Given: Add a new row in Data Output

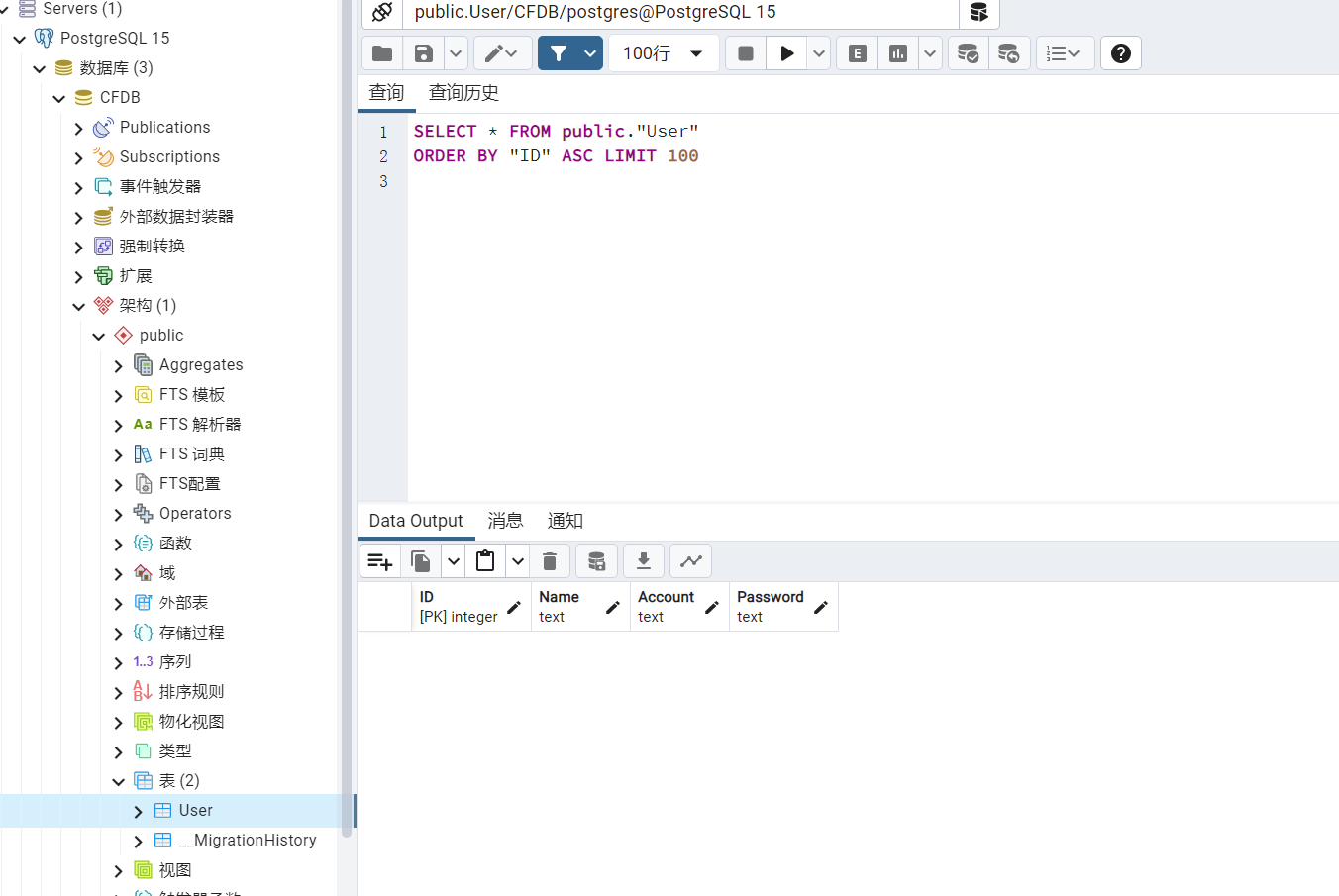Looking at the screenshot, I should (380, 561).
